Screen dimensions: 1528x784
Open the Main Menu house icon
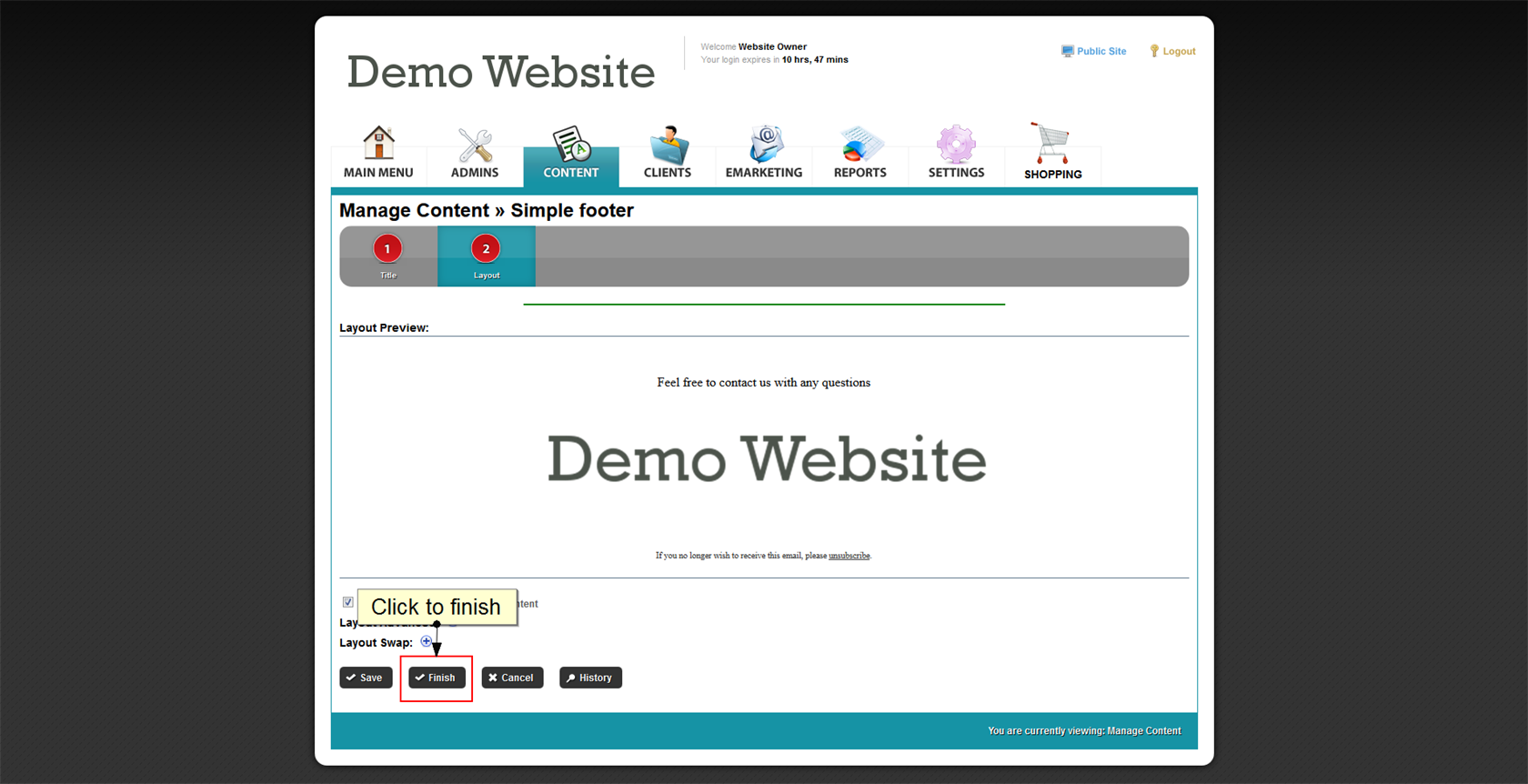[378, 144]
